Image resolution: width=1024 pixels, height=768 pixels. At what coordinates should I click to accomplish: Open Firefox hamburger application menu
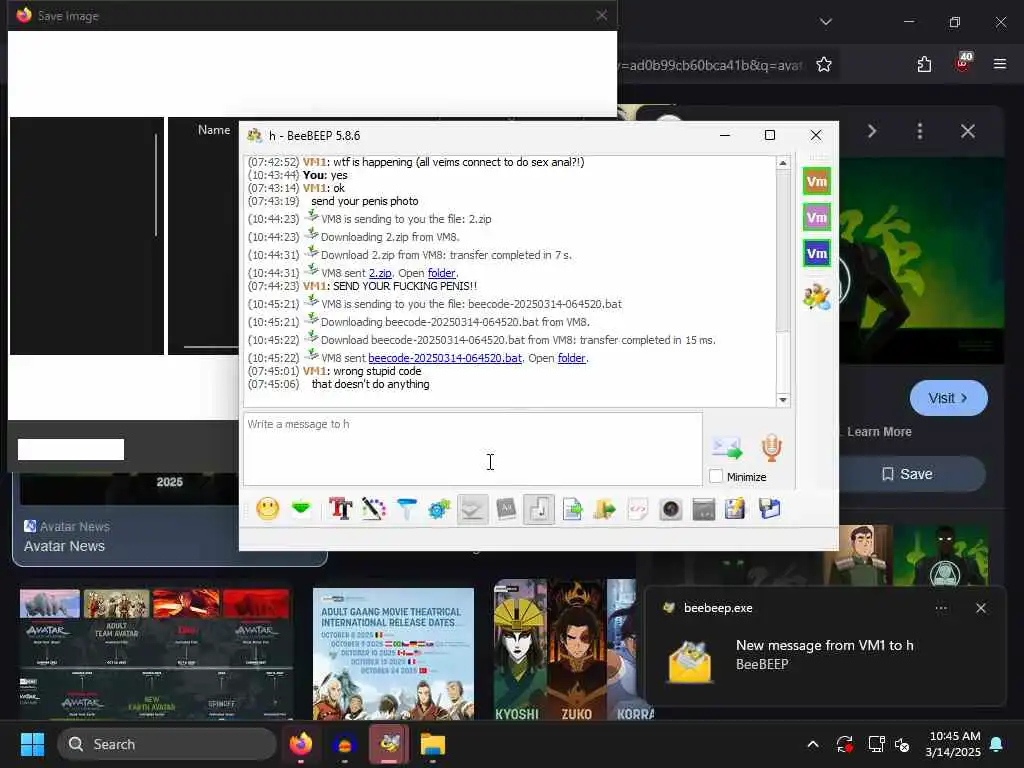coord(999,64)
